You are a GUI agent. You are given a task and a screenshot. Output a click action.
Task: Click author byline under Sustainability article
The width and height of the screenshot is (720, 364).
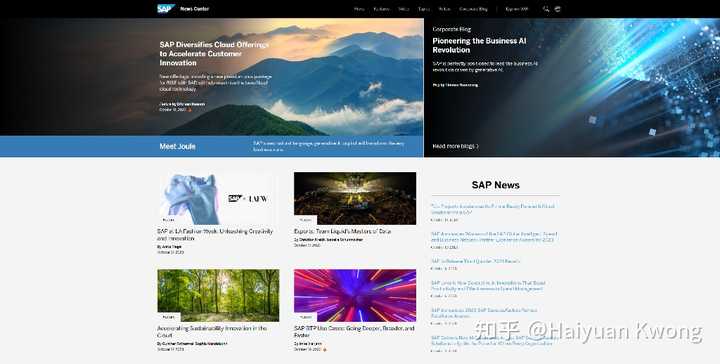(192, 343)
